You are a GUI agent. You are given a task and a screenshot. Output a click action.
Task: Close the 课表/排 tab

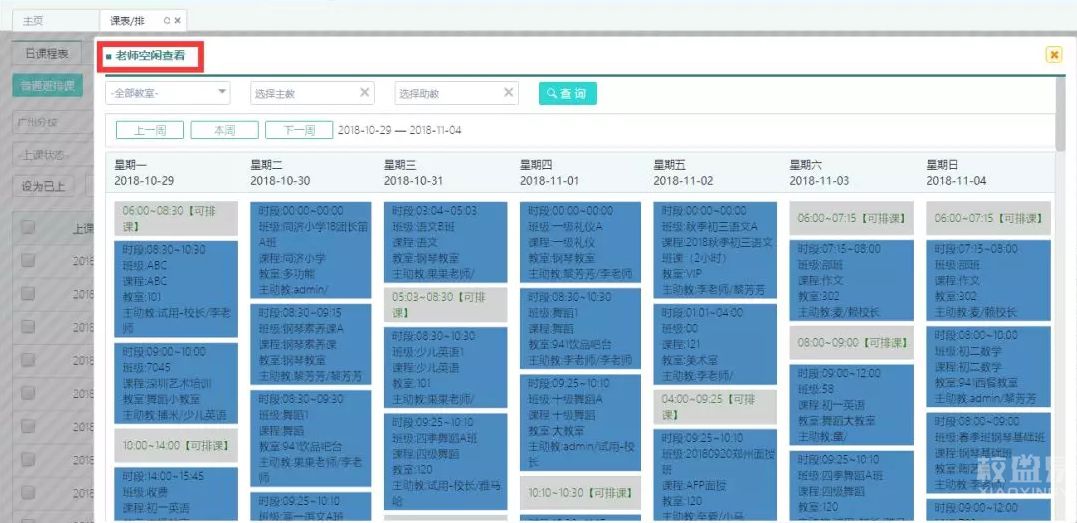pos(178,20)
